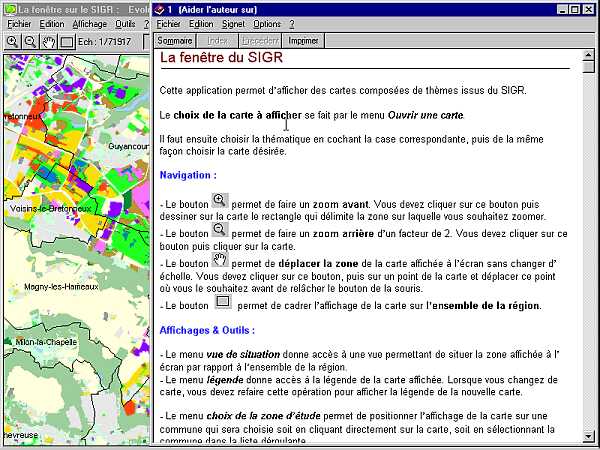Click Guyancourt label on the map
Viewport: 600px width, 450px height.
[x=129, y=146]
